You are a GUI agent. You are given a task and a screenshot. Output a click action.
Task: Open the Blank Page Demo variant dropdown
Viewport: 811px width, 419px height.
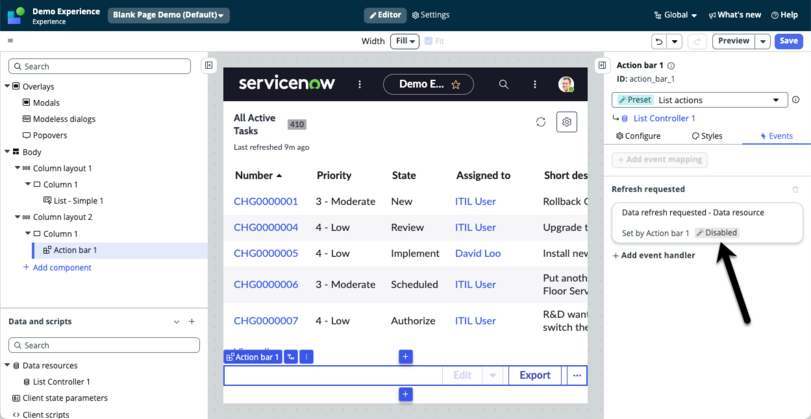point(169,16)
